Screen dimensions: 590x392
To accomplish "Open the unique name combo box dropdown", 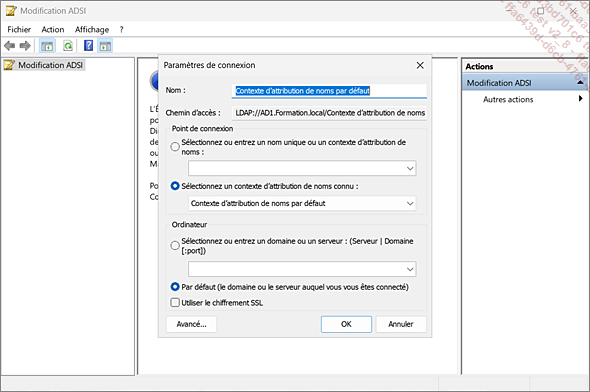I will point(410,168).
